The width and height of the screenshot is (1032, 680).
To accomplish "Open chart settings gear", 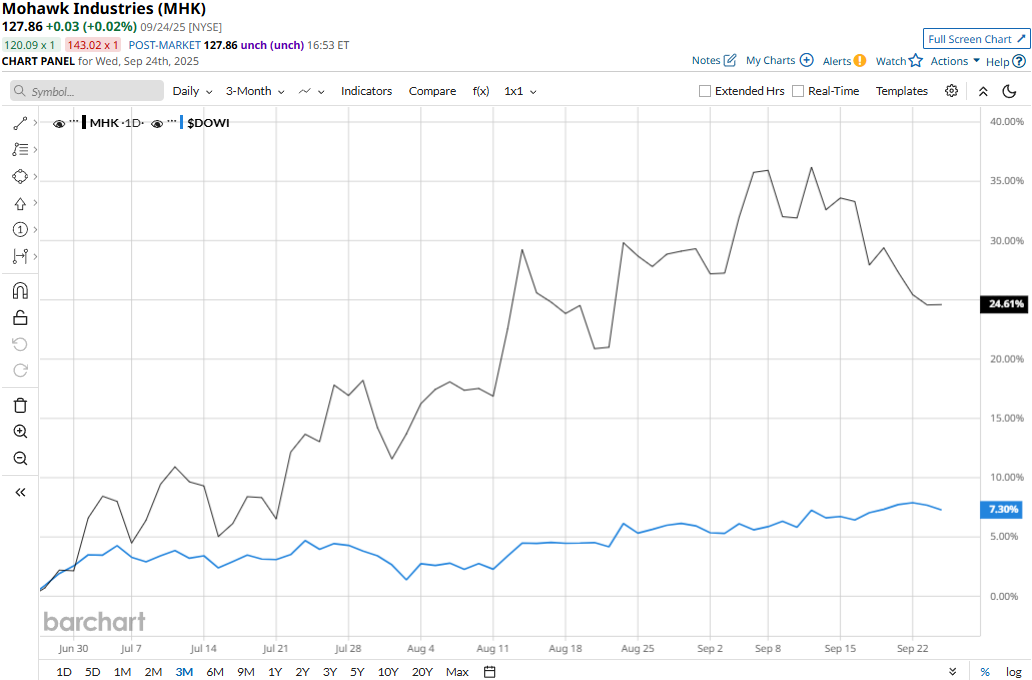I will [951, 91].
